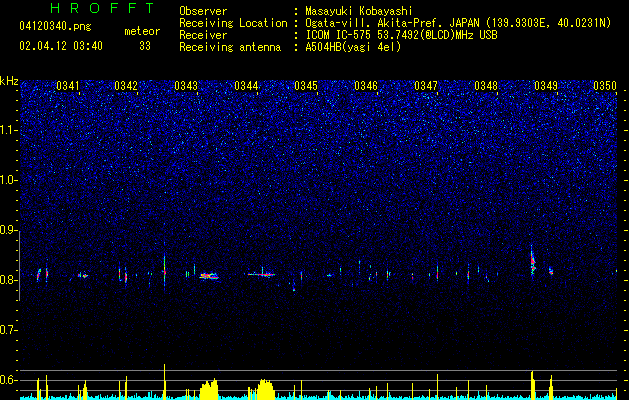
Task: Click the 0342 time marker
Action: click(x=126, y=85)
